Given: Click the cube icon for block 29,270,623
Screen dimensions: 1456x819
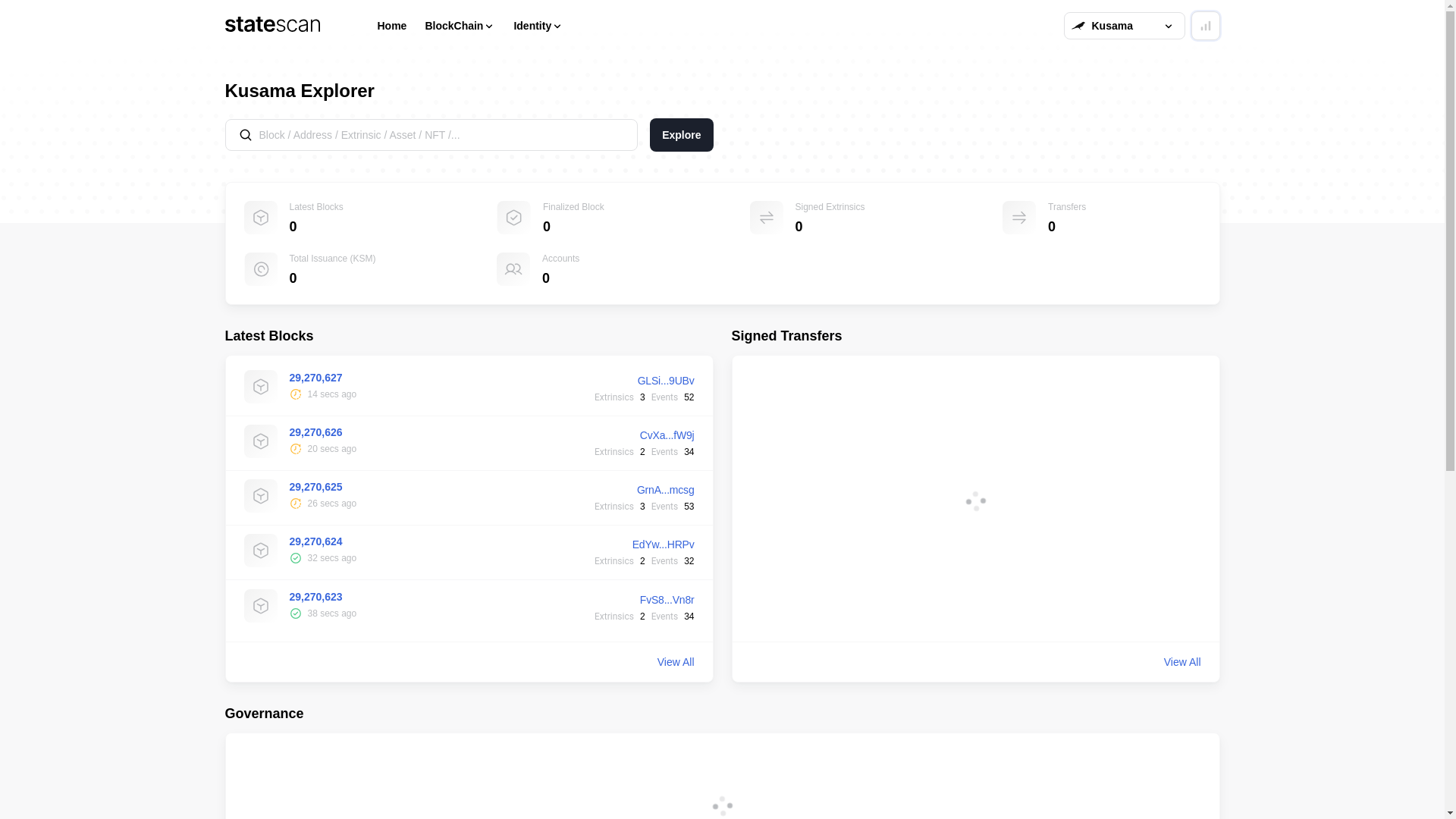Looking at the screenshot, I should click(x=260, y=606).
